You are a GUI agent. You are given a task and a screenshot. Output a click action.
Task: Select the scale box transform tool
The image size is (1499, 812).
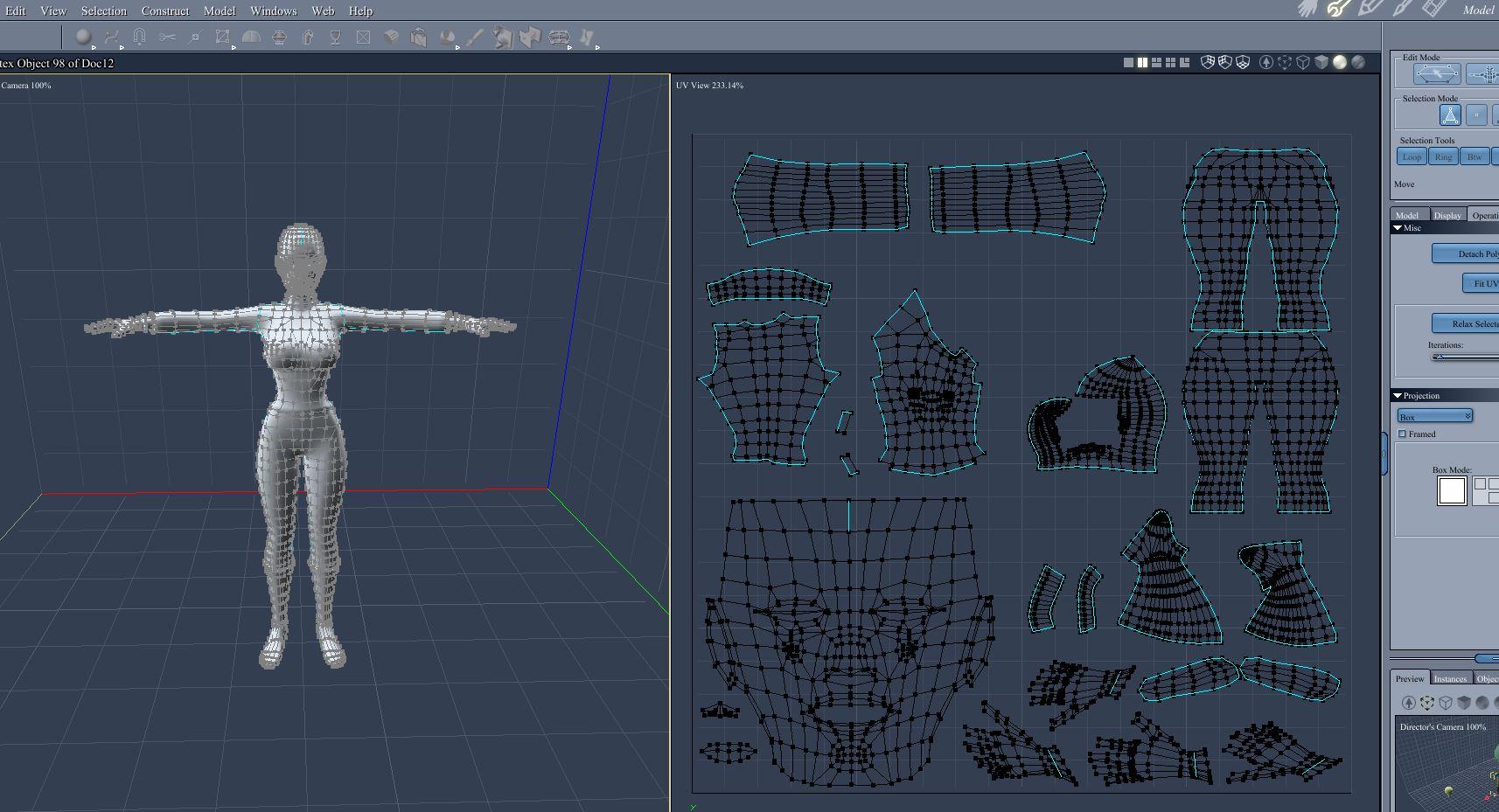click(223, 37)
